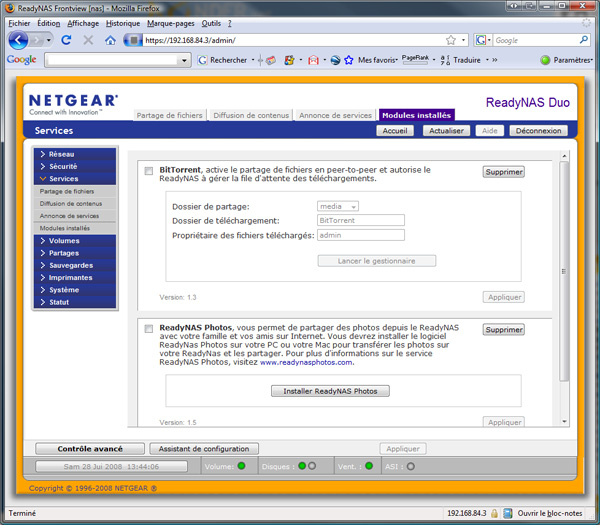Open the address bar URL history dropdown

point(463,40)
